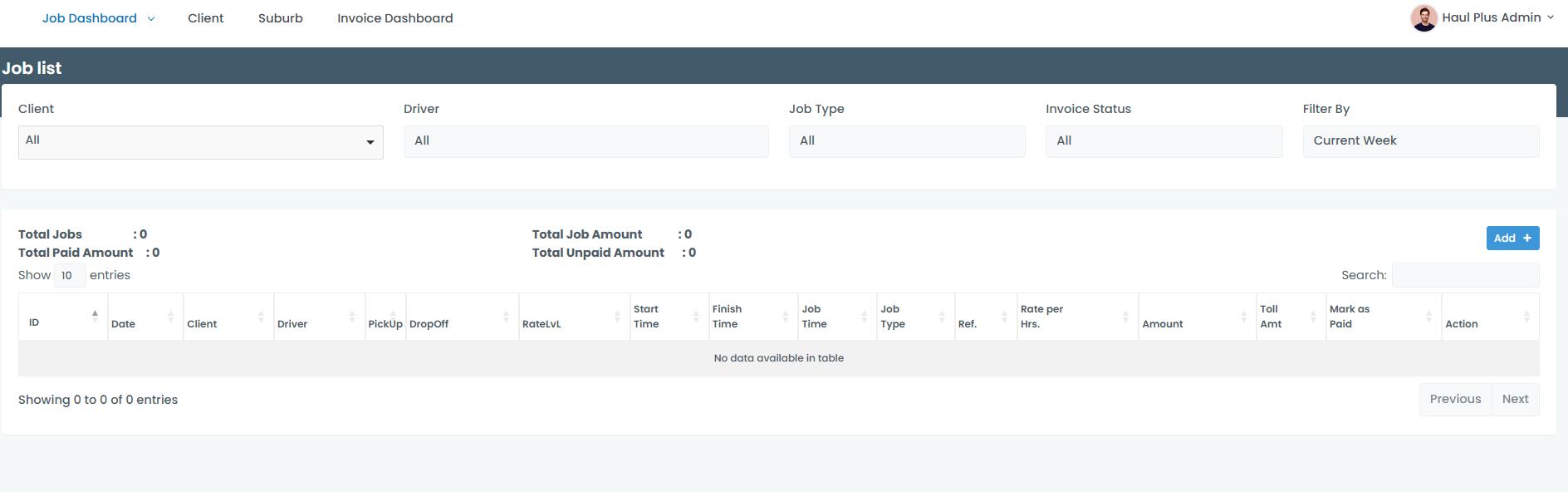Click the Total Paid Amount label
The width and height of the screenshot is (1568, 492).
(x=76, y=253)
